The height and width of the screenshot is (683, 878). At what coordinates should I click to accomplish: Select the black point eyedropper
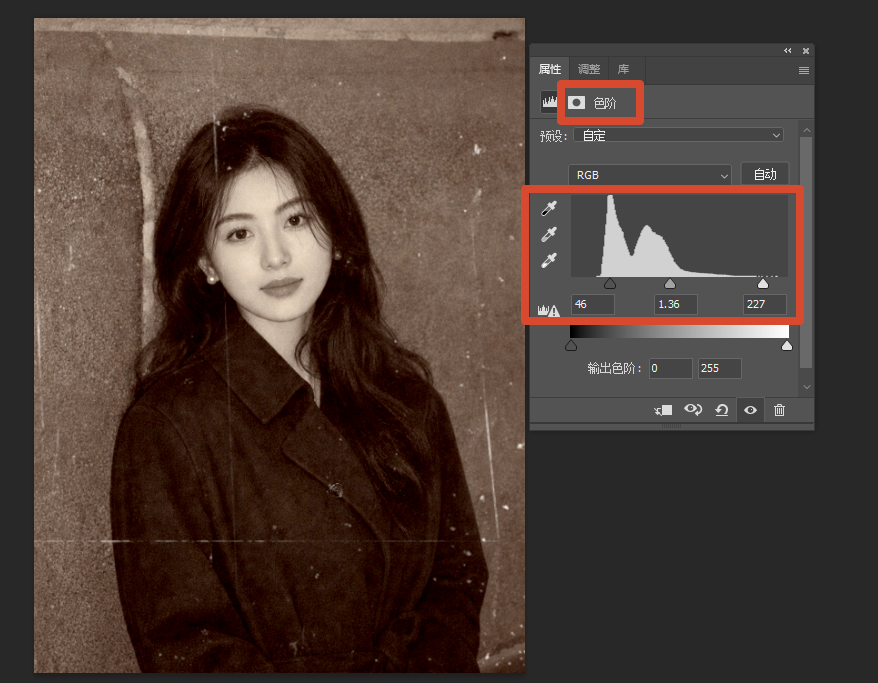(549, 208)
